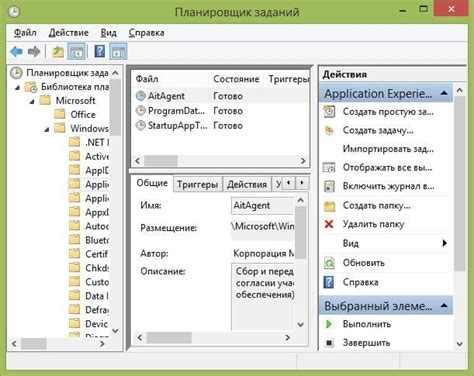The height and width of the screenshot is (376, 474).
Task: Click the green Выполнить play icon
Action: pyautogui.click(x=329, y=324)
